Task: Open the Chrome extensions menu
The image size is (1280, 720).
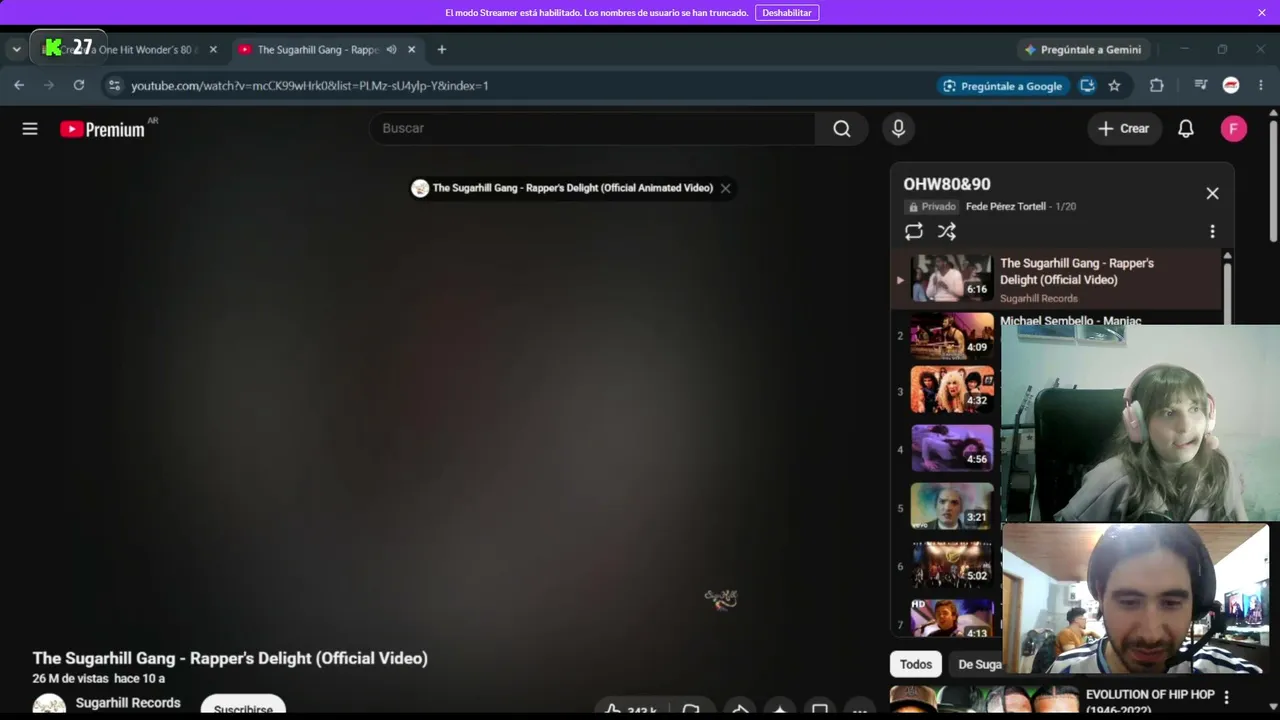Action: [1157, 85]
